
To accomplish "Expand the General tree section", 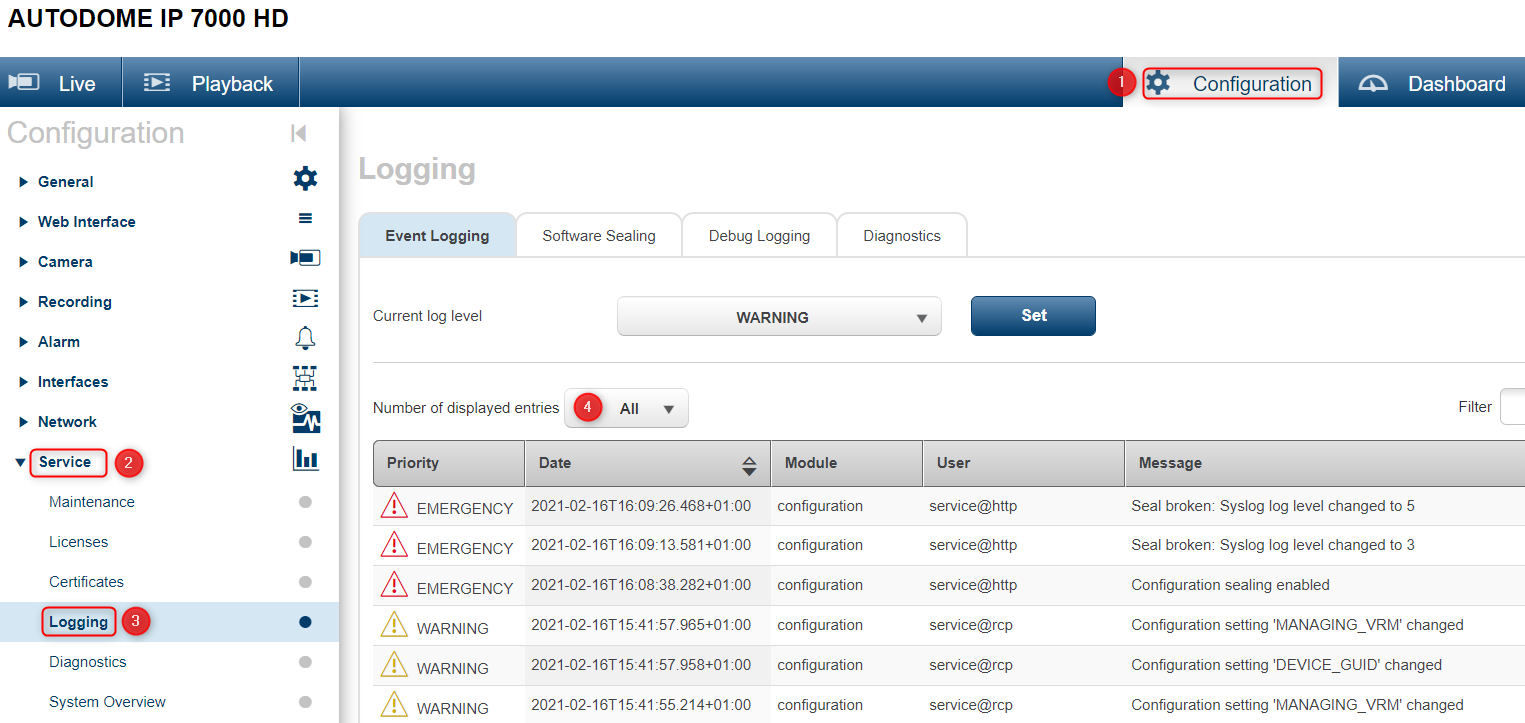I will 23,182.
